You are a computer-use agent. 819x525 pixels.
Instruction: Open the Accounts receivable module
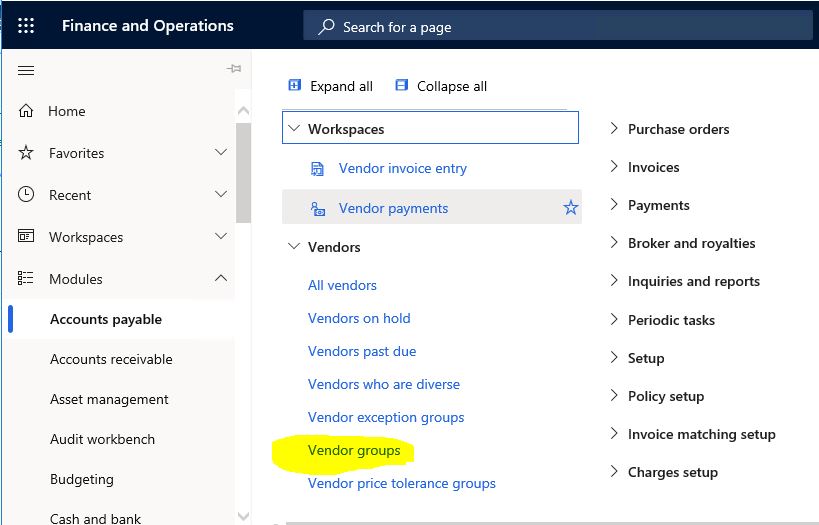click(111, 359)
